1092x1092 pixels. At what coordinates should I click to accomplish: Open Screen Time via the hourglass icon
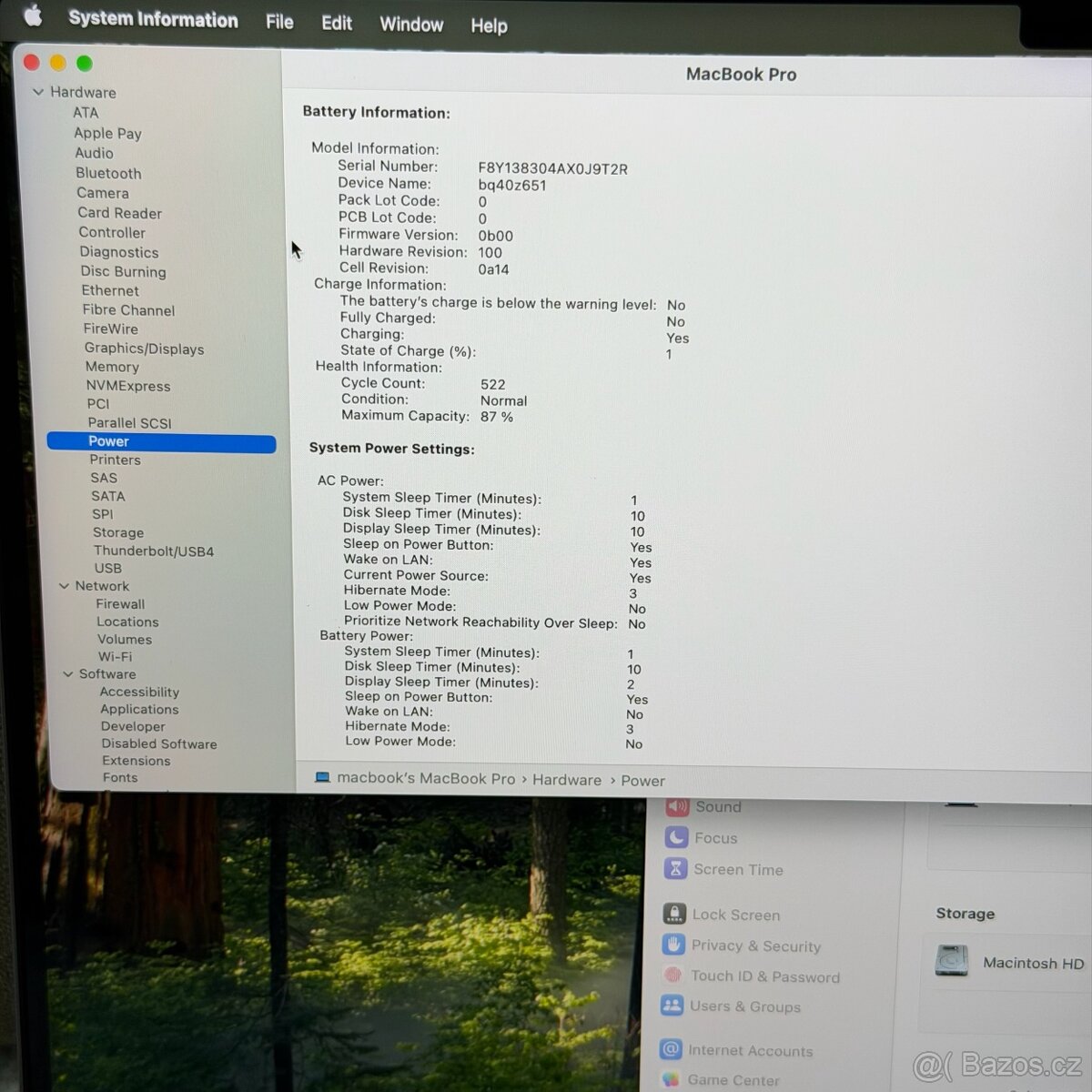point(675,869)
